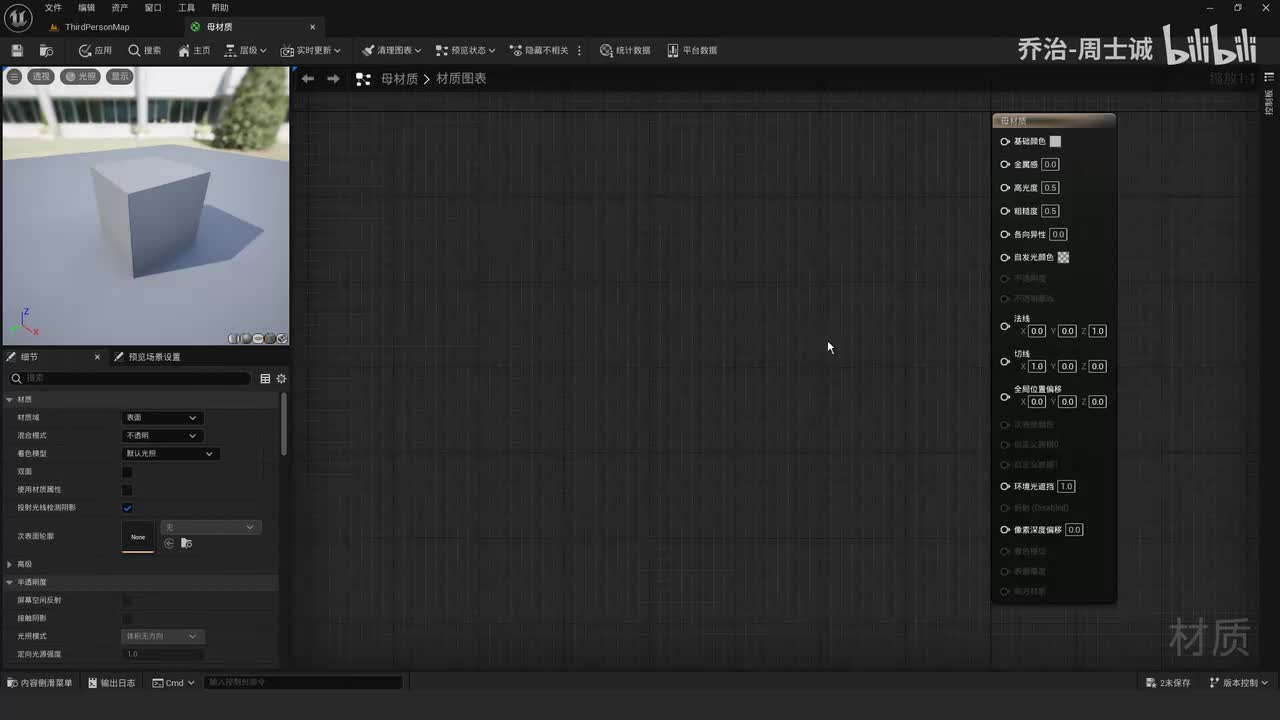1280x720 pixels.
Task: Switch to the 细节 Details tab
Action: [x=29, y=357]
